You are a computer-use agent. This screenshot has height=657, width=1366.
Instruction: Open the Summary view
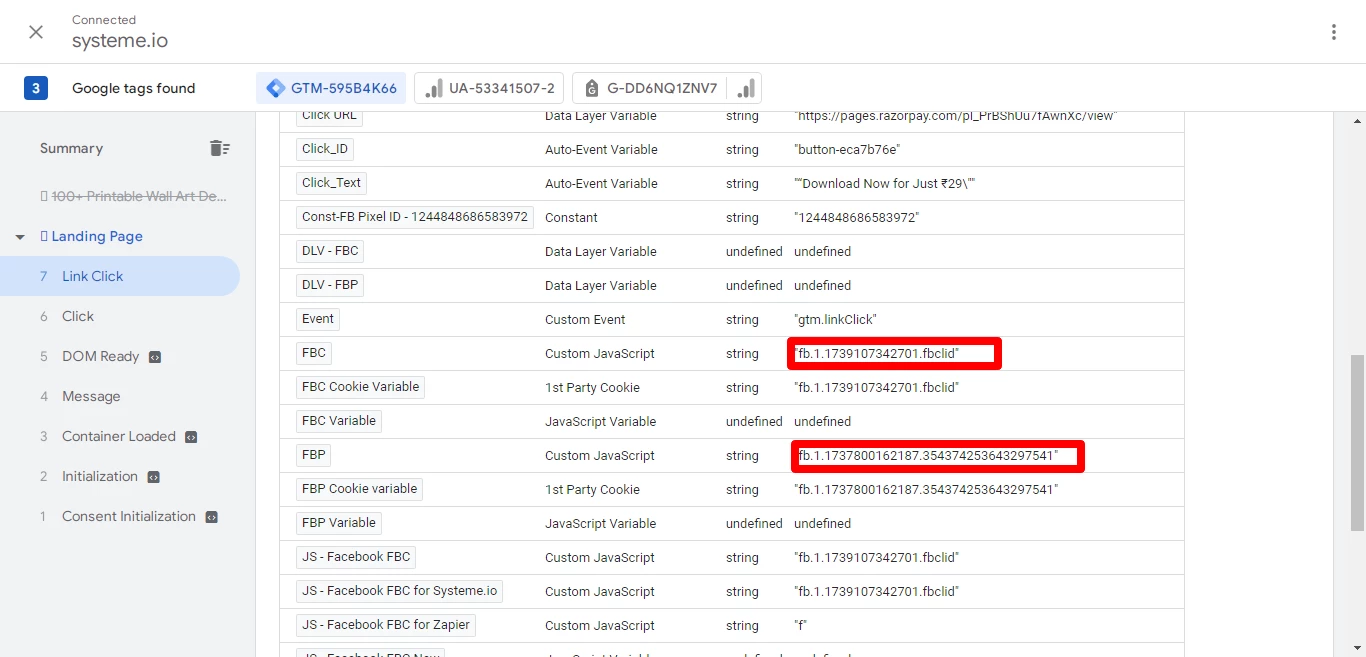click(x=71, y=148)
